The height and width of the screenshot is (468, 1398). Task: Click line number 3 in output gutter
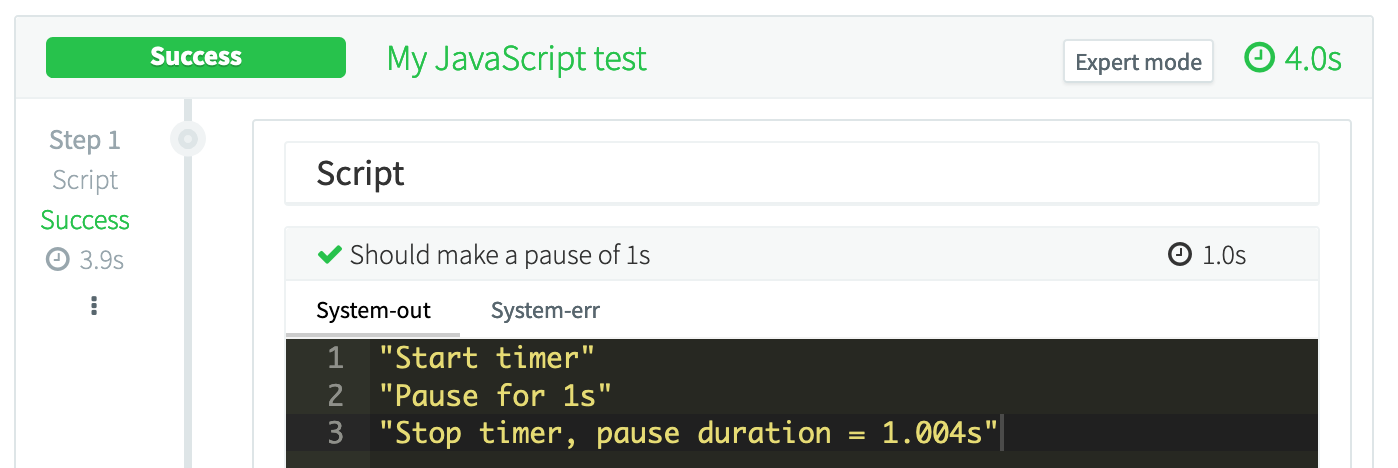(x=334, y=433)
